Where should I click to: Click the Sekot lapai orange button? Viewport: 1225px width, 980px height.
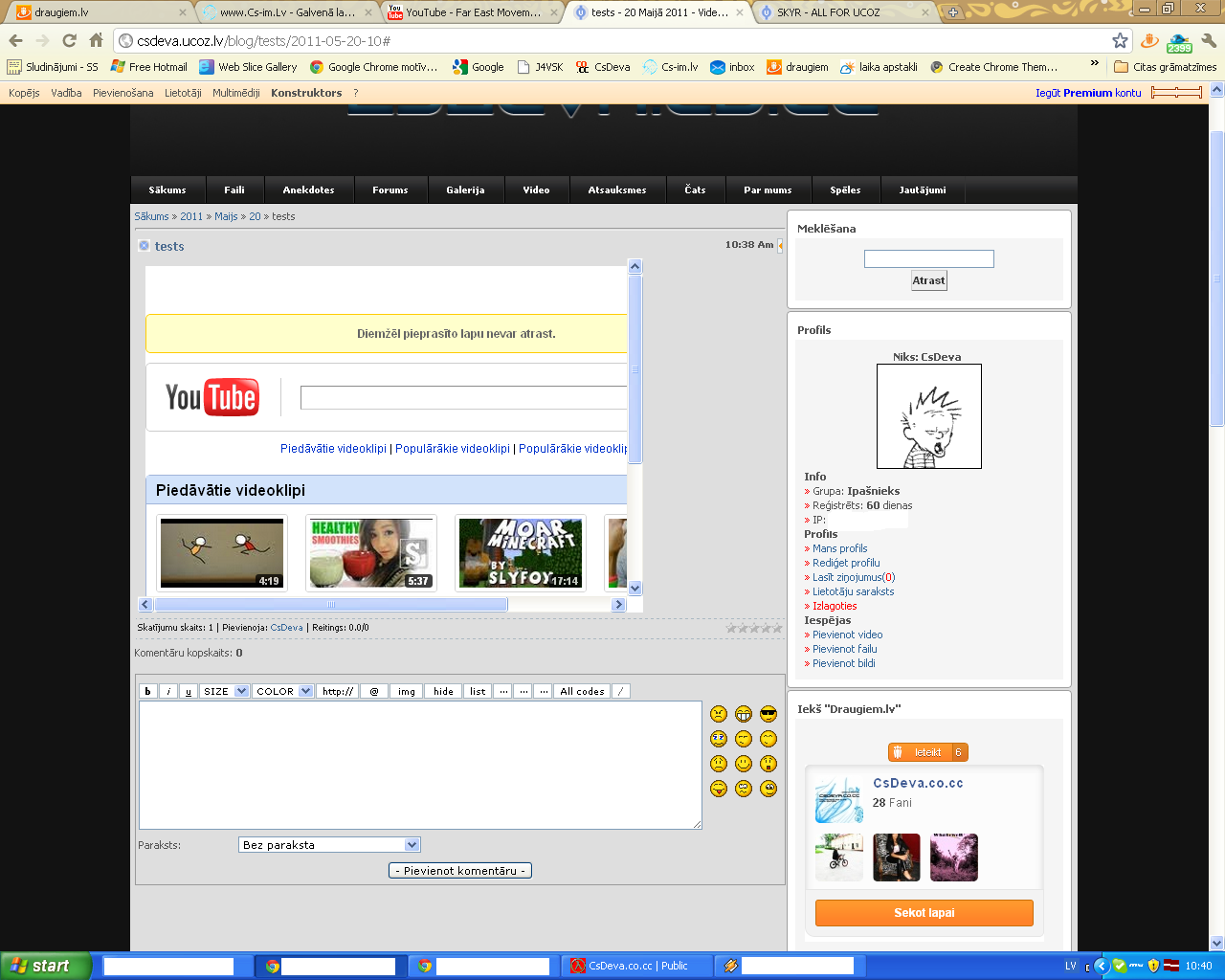click(924, 913)
